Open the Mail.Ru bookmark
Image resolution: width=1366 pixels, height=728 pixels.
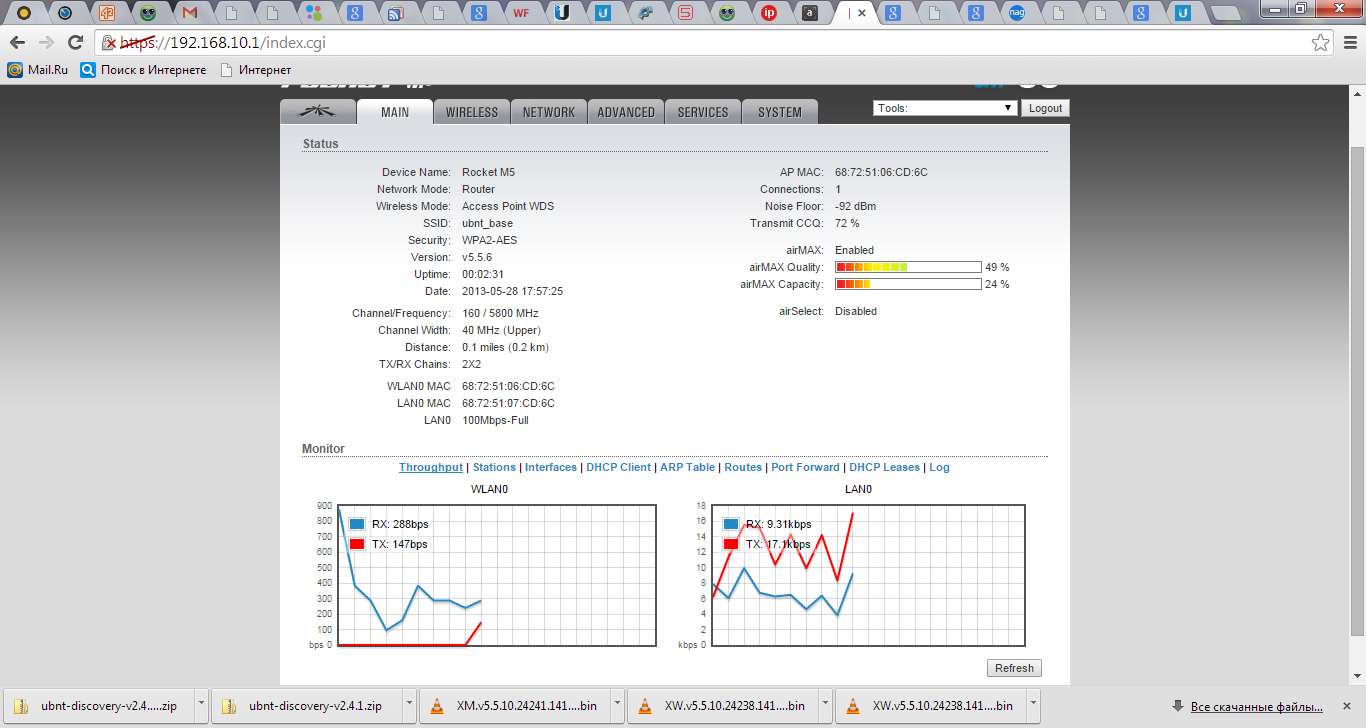coord(38,70)
